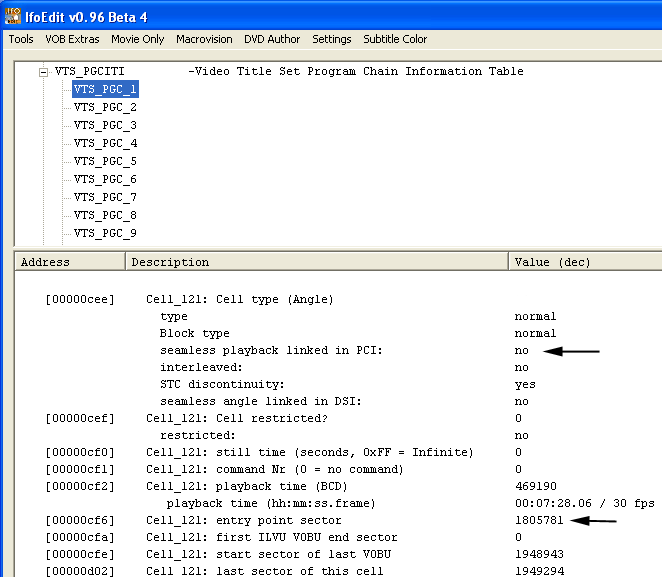The width and height of the screenshot is (662, 577).
Task: Open the Subtitle Color menu
Action: [x=395, y=40]
